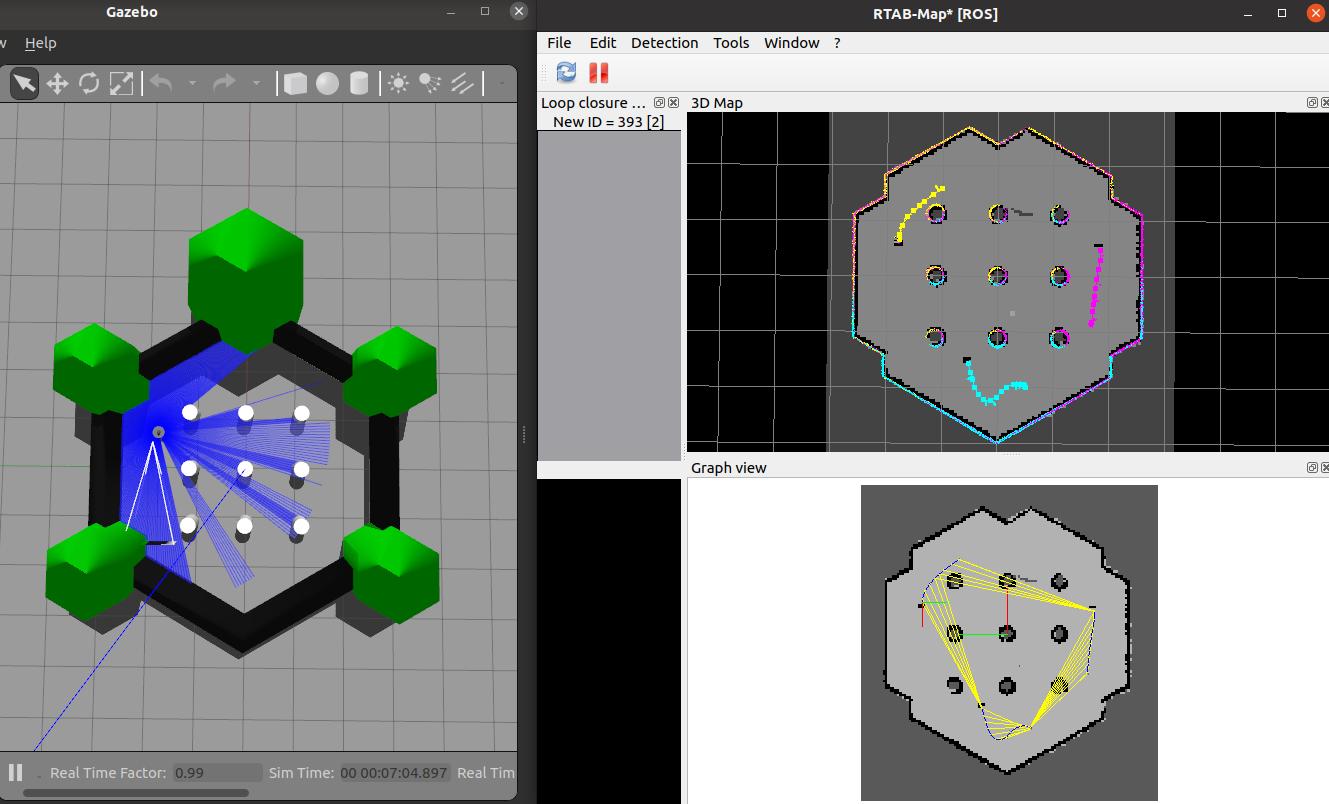Expand the undo history dropdown arrow

click(x=192, y=83)
